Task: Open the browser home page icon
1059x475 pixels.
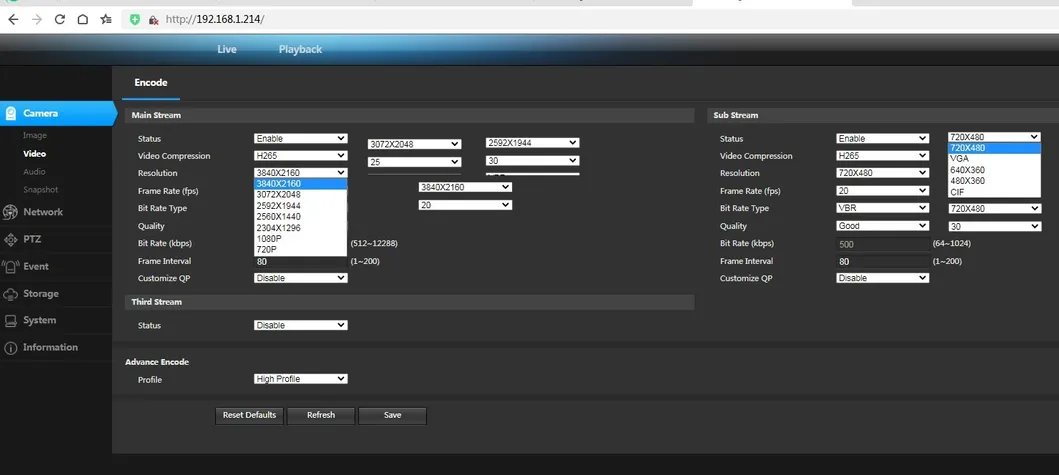Action: pos(82,20)
